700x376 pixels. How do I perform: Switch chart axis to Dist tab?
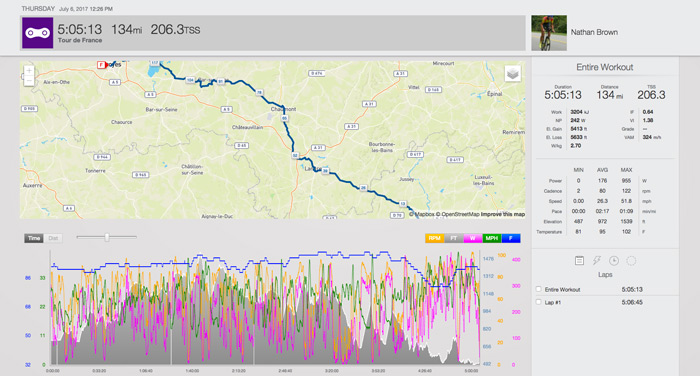pos(53,238)
